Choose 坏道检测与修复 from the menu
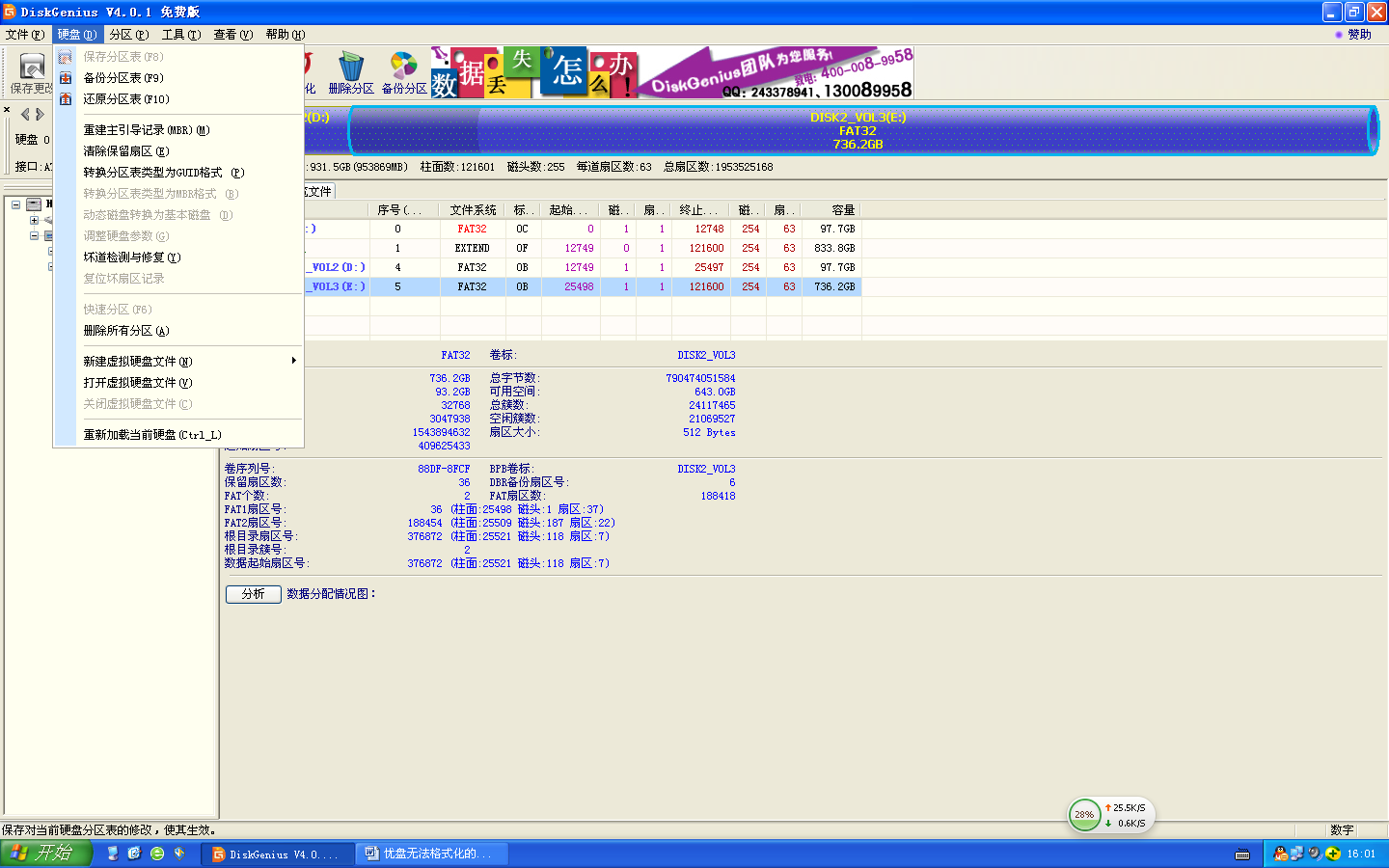 click(x=131, y=258)
